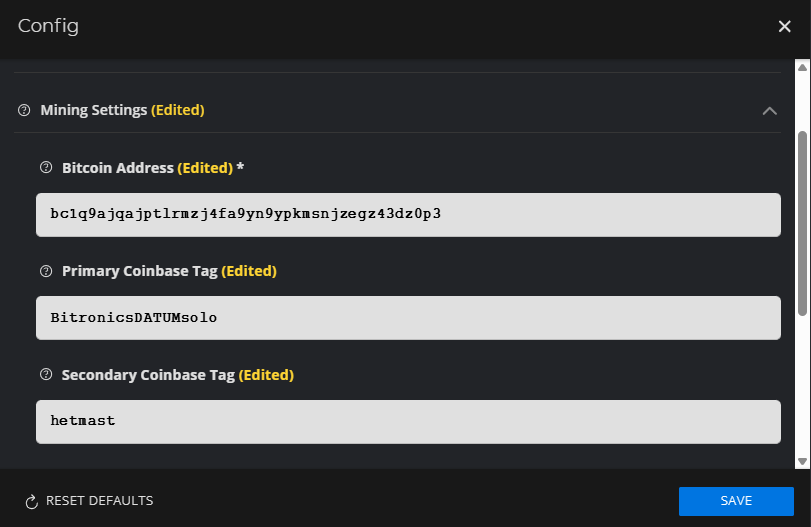Click into the Primary Coinbase Tag field
Screen dimensions: 811x527
(408, 318)
